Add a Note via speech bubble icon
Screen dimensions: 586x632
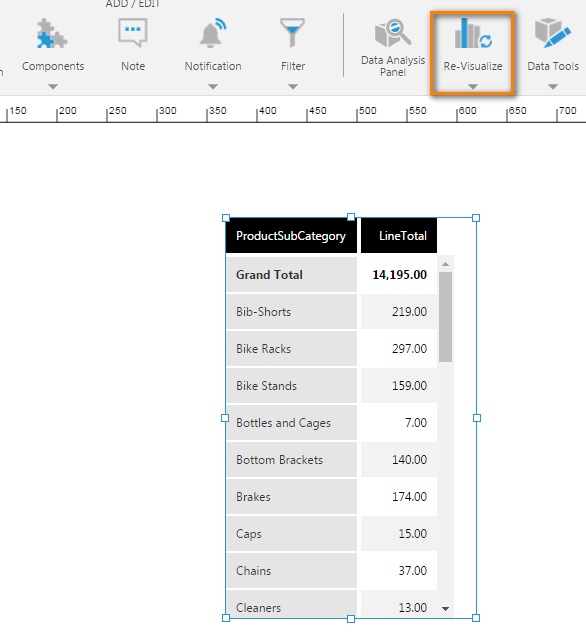point(133,33)
